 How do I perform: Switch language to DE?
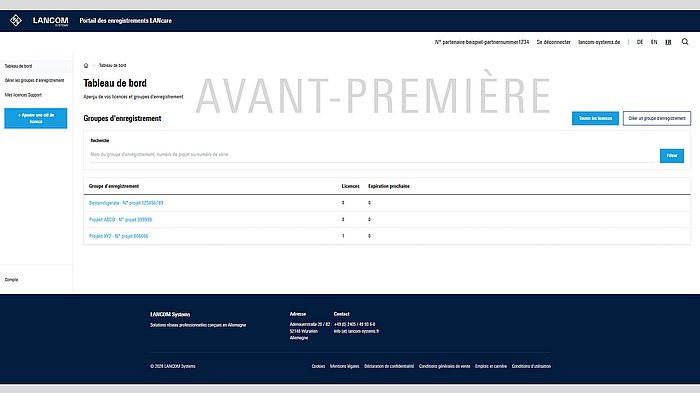(x=640, y=42)
